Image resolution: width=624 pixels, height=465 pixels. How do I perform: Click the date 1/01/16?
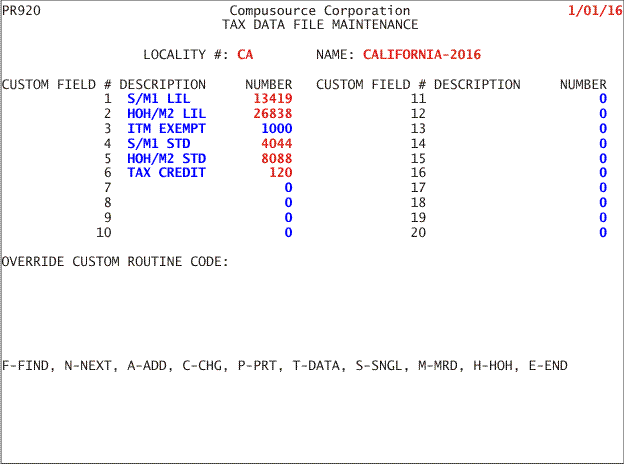(x=595, y=10)
